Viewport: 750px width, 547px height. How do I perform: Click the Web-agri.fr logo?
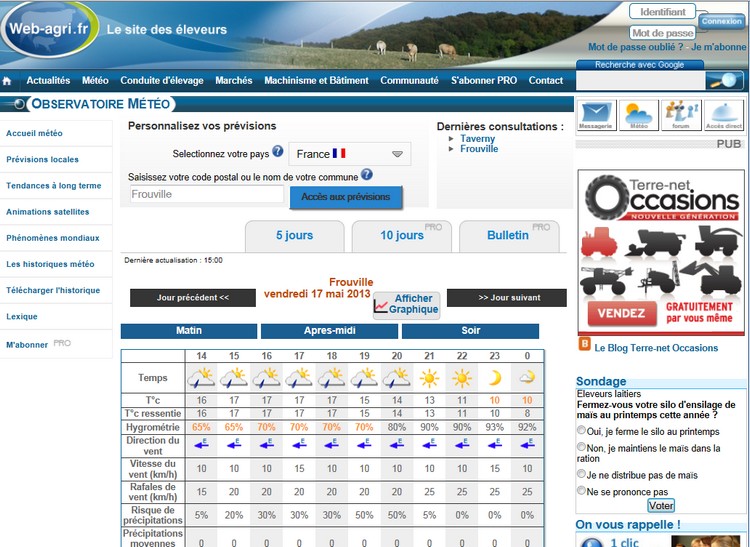pos(50,29)
